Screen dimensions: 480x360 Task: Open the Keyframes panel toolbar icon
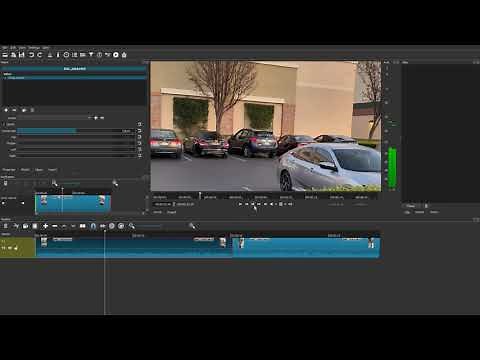coord(99,55)
